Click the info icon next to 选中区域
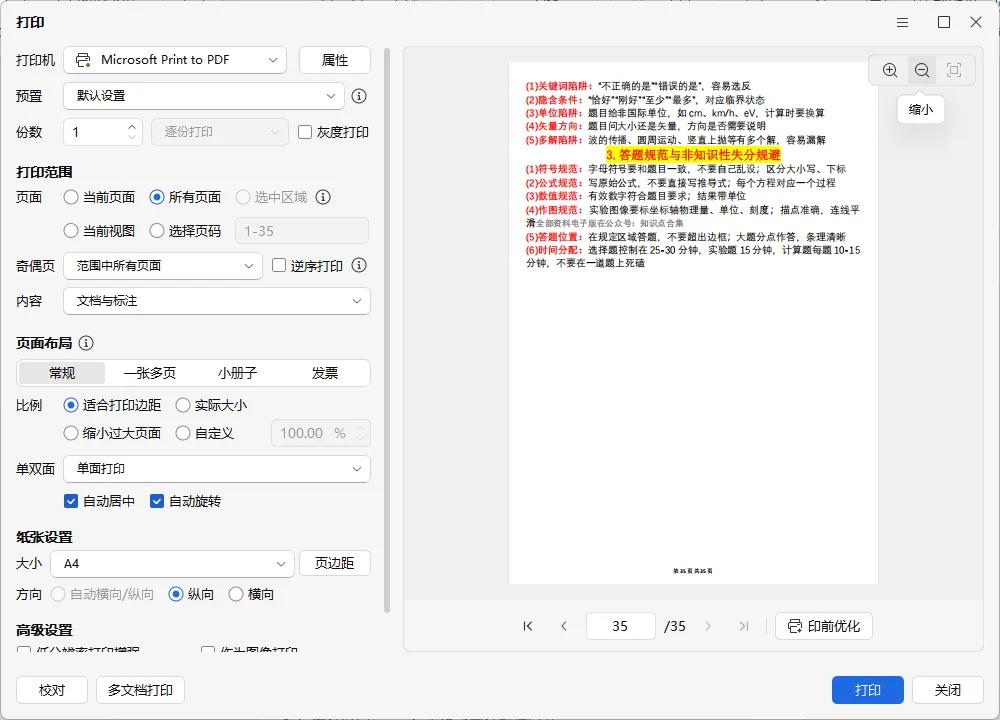The image size is (1000, 720). click(x=323, y=197)
